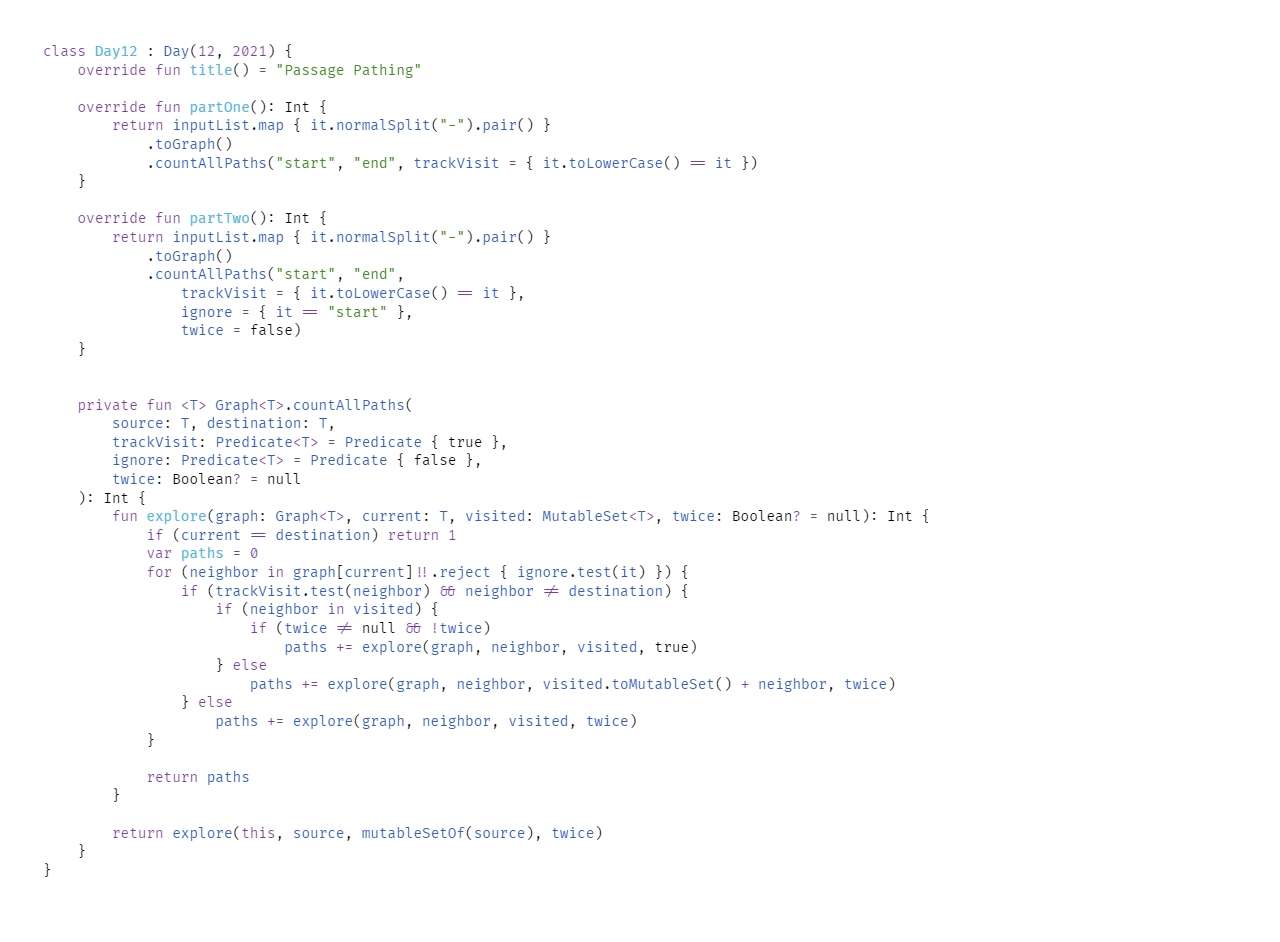Click the first .toGraph() call in partOne
Viewport: 1280px width, 942px height.
point(189,144)
